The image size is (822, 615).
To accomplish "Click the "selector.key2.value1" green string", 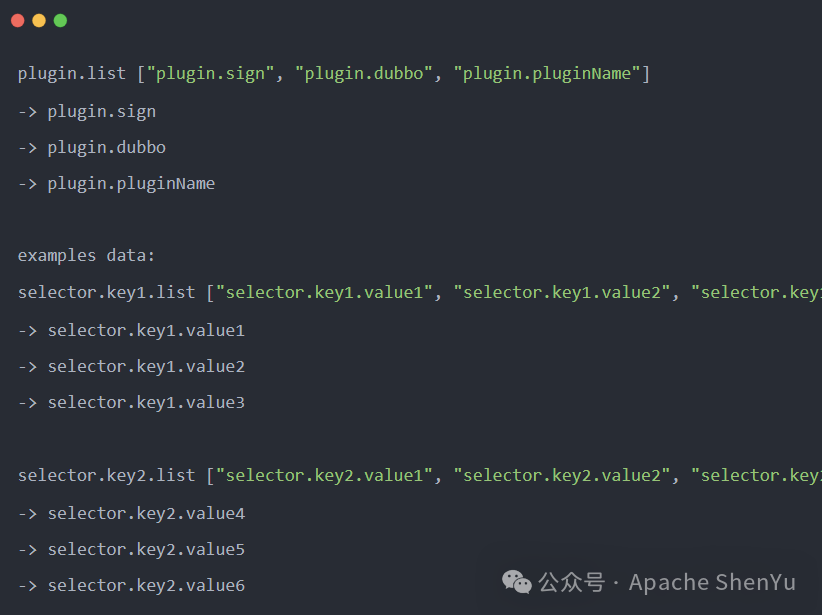I will tap(325, 475).
